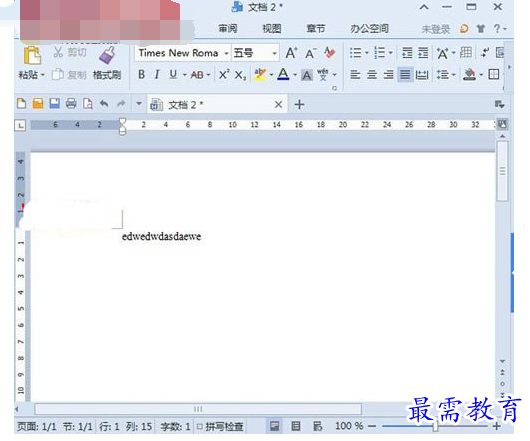This screenshot has height=441, width=530.
Task: Apply superscript X² formatting
Action: tap(224, 74)
